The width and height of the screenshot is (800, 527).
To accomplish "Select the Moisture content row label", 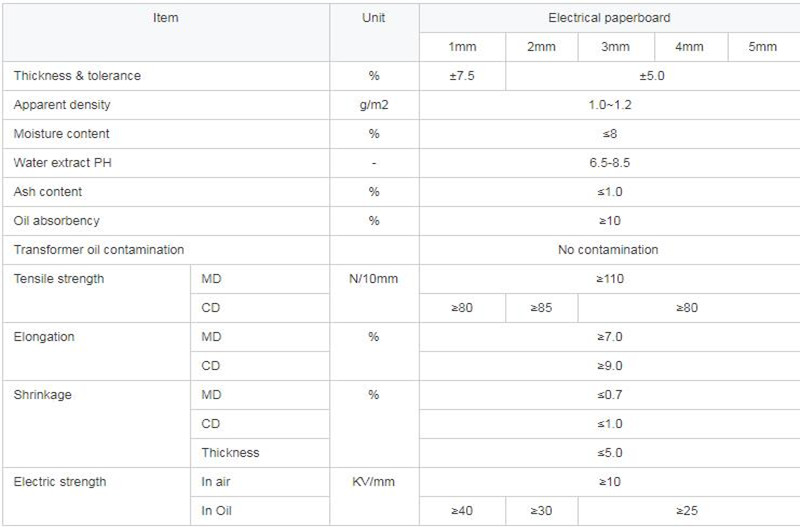I will [61, 134].
